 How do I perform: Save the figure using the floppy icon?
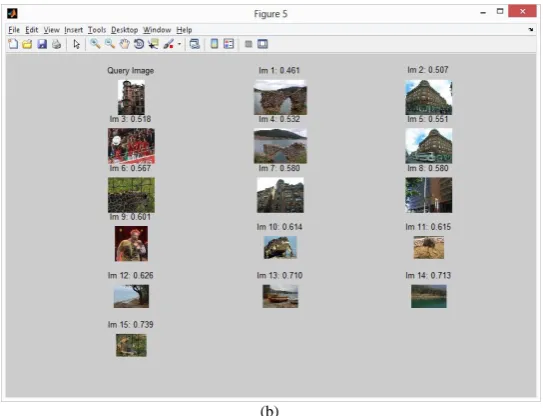point(42,44)
